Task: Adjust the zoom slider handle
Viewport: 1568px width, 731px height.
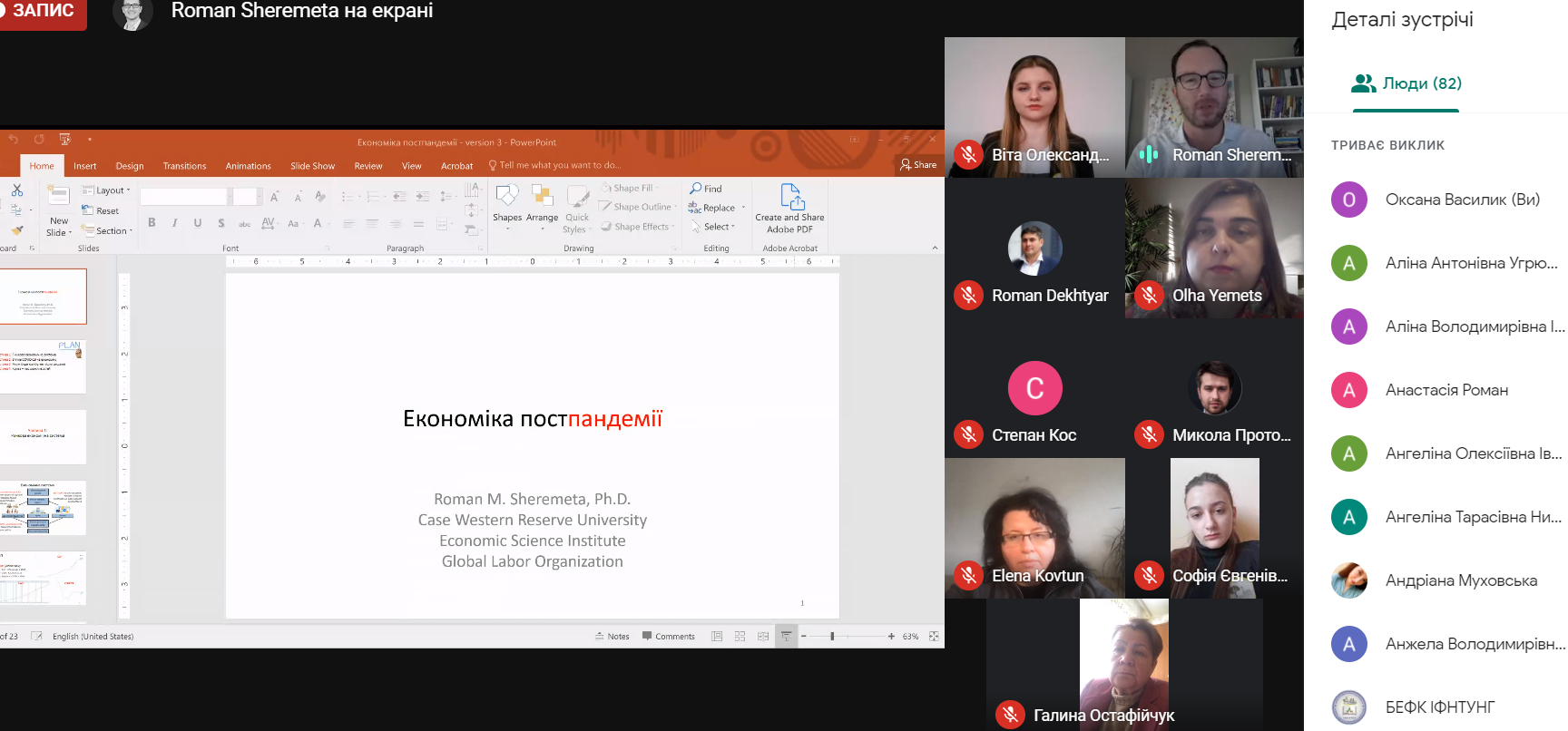Action: (x=832, y=637)
